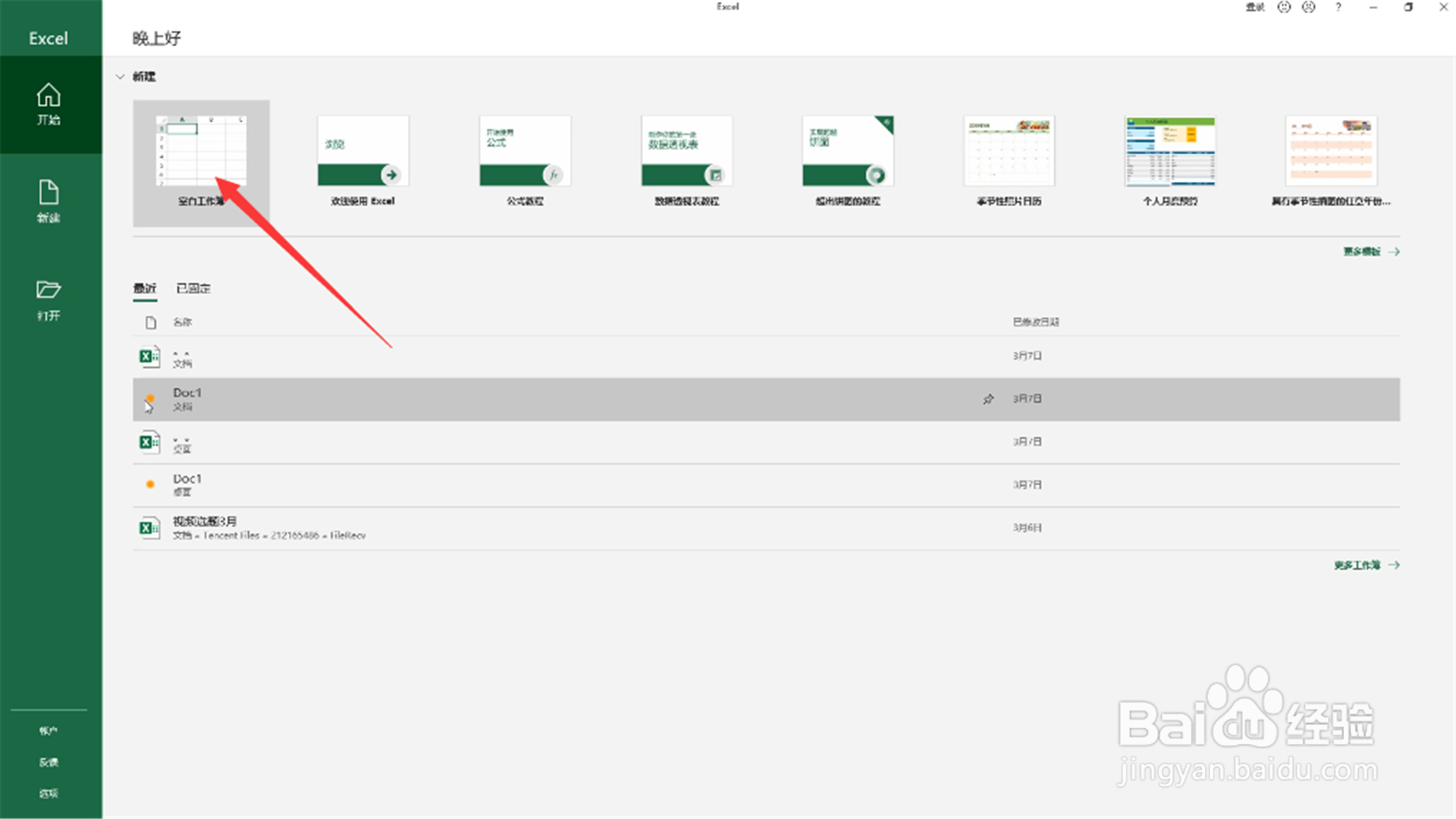The width and height of the screenshot is (1456, 819).
Task: Sort by the 已修改日期 column header
Action: pyautogui.click(x=1036, y=322)
